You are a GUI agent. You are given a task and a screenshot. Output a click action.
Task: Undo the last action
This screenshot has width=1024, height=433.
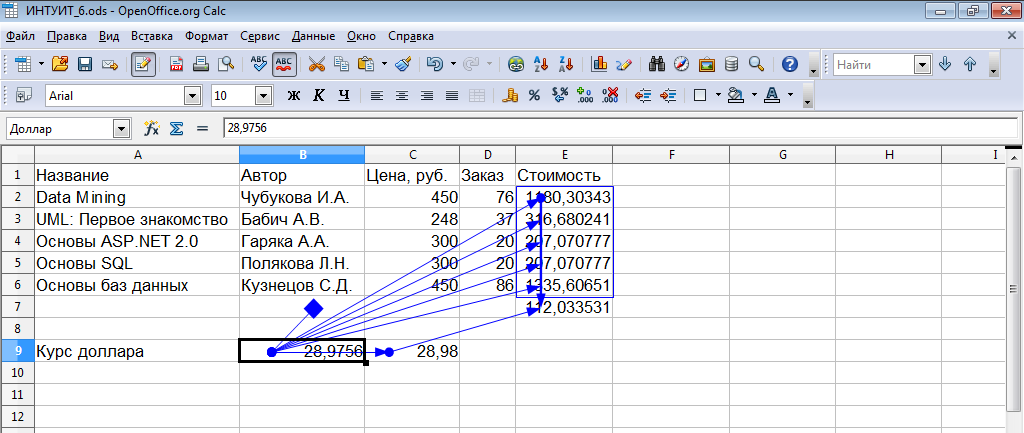[435, 64]
